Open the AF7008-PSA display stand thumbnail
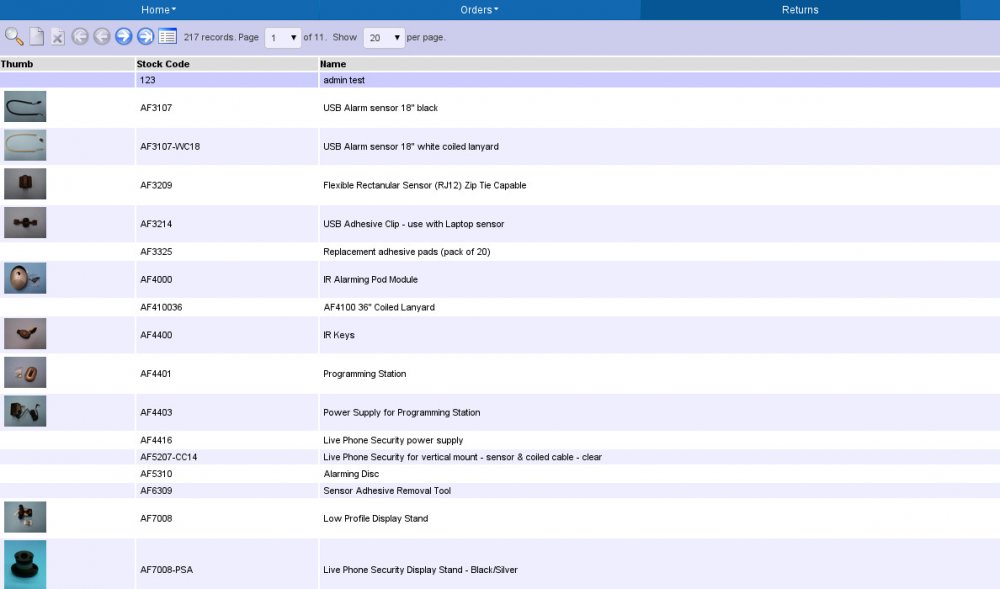 (25, 565)
